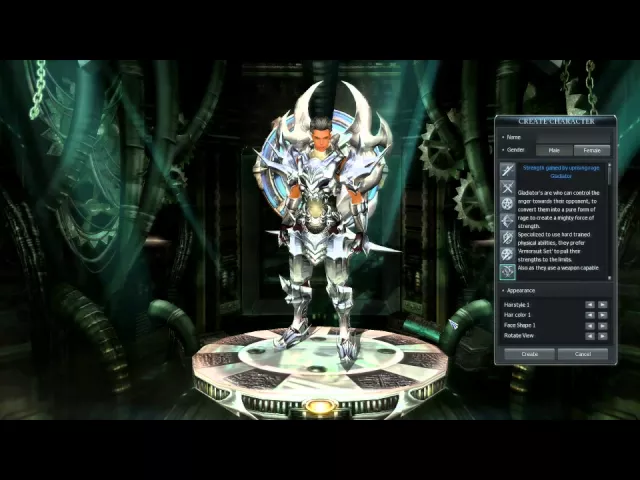Switch to previous Hair color
Image resolution: width=640 pixels, height=480 pixels.
tap(590, 315)
